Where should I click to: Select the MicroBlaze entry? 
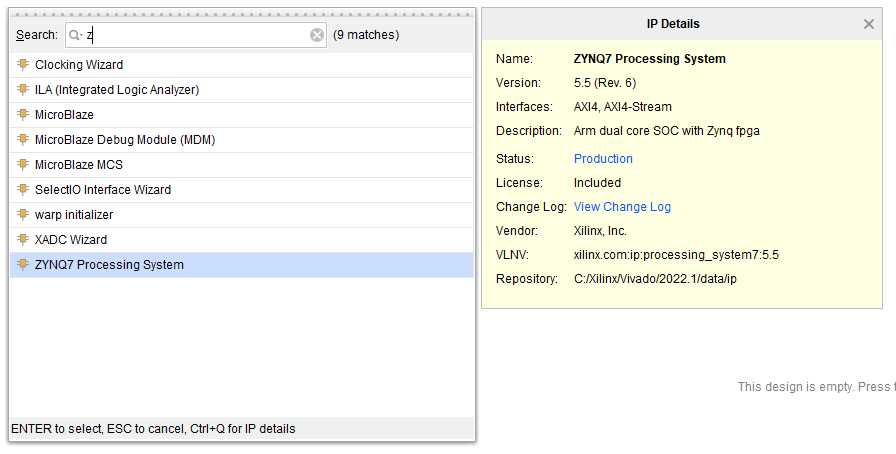tap(242, 114)
